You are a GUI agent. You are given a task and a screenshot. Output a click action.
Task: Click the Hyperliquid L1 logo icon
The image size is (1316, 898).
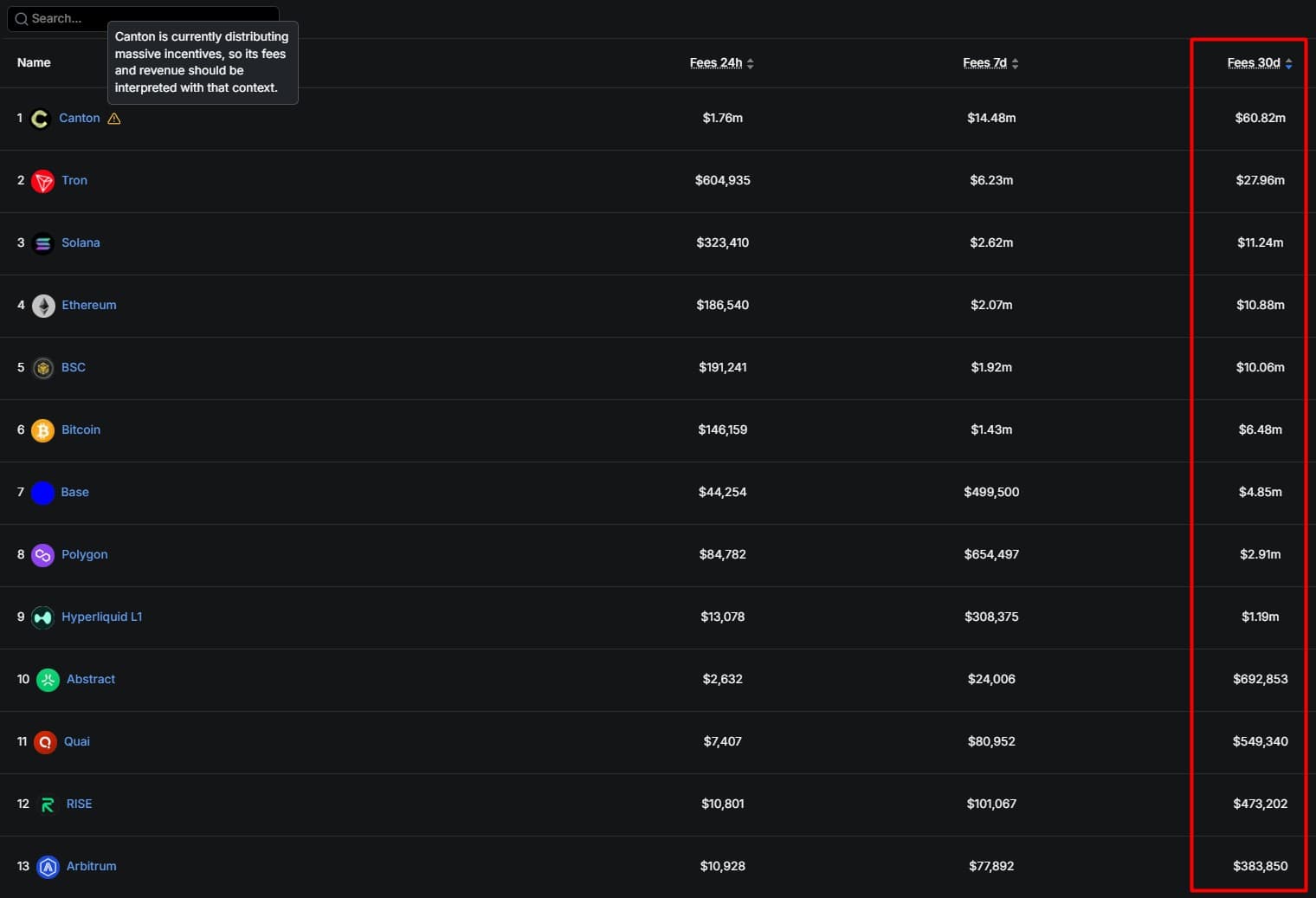[42, 617]
